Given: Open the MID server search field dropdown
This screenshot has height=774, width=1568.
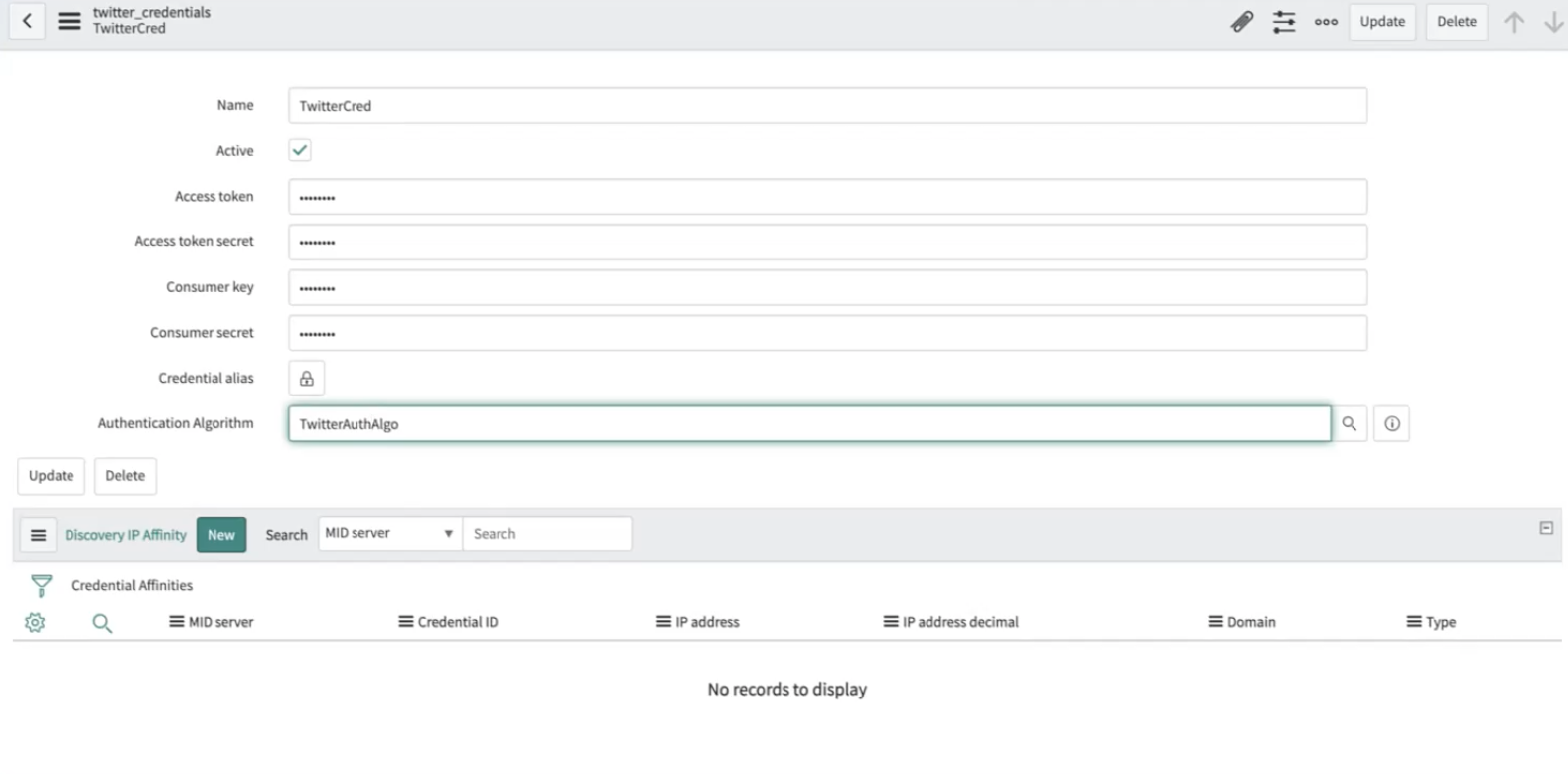Looking at the screenshot, I should [x=389, y=534].
